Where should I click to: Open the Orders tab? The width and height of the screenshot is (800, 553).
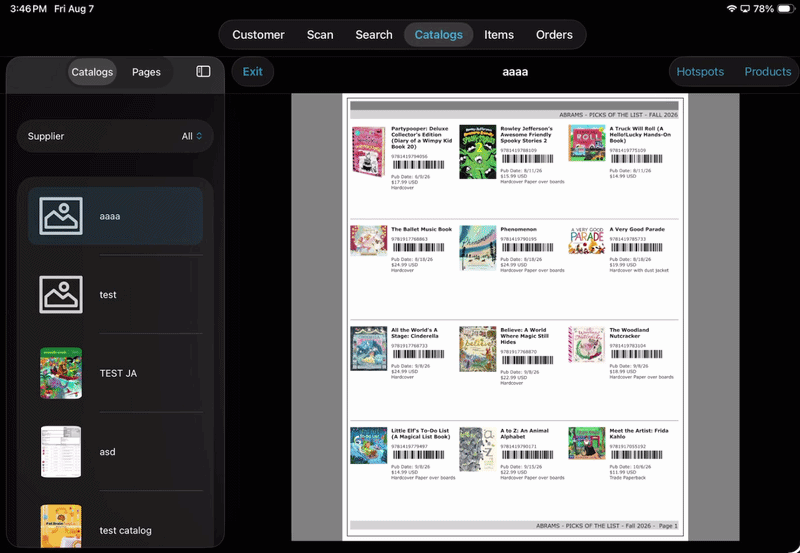pos(554,35)
